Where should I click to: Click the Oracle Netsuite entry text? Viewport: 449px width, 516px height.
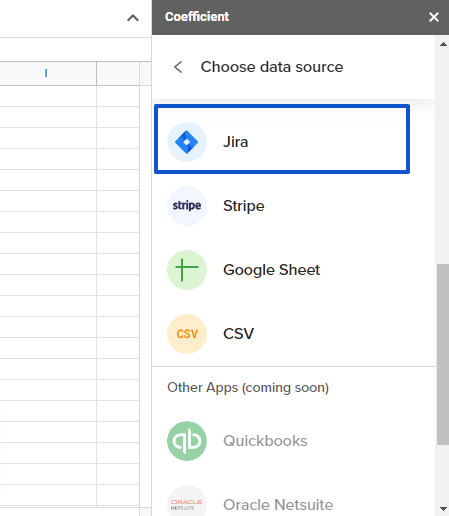coord(278,505)
